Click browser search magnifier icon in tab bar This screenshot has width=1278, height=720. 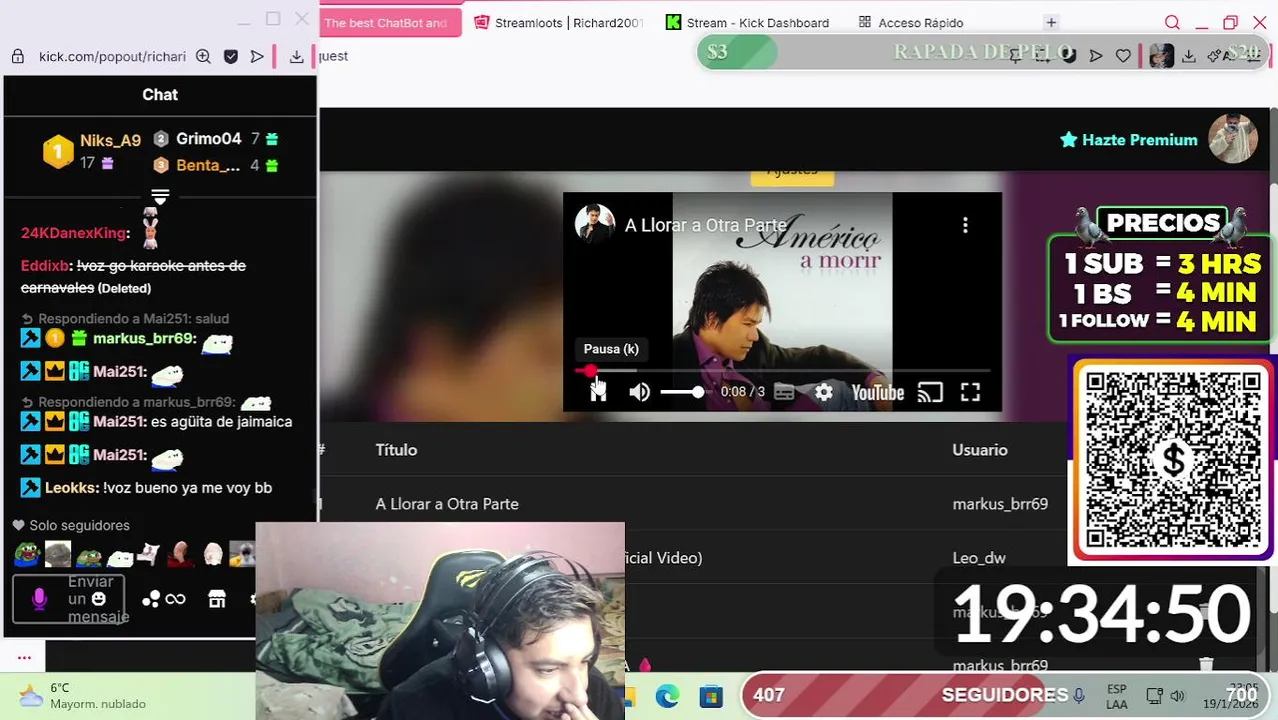tap(1172, 22)
